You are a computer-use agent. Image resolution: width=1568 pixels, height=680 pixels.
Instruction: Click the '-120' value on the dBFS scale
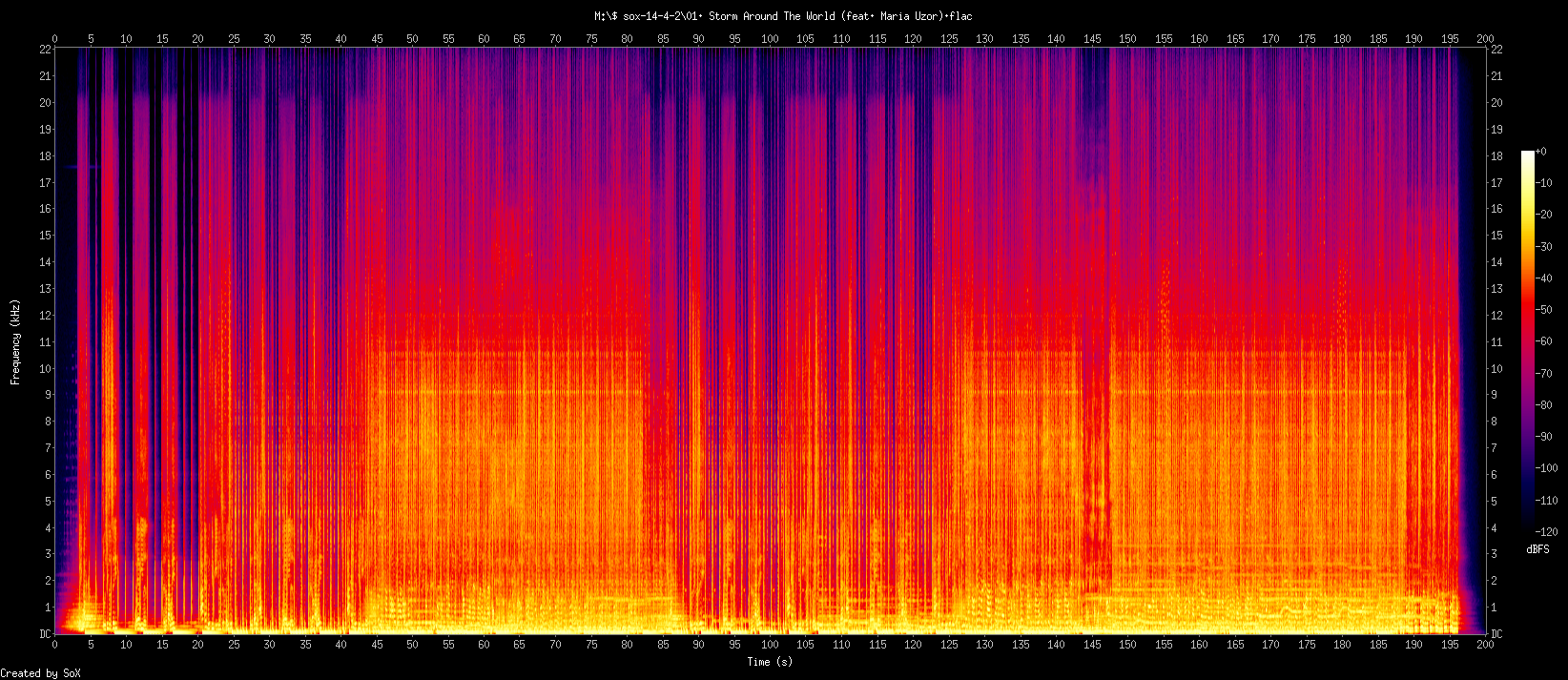[x=1547, y=531]
